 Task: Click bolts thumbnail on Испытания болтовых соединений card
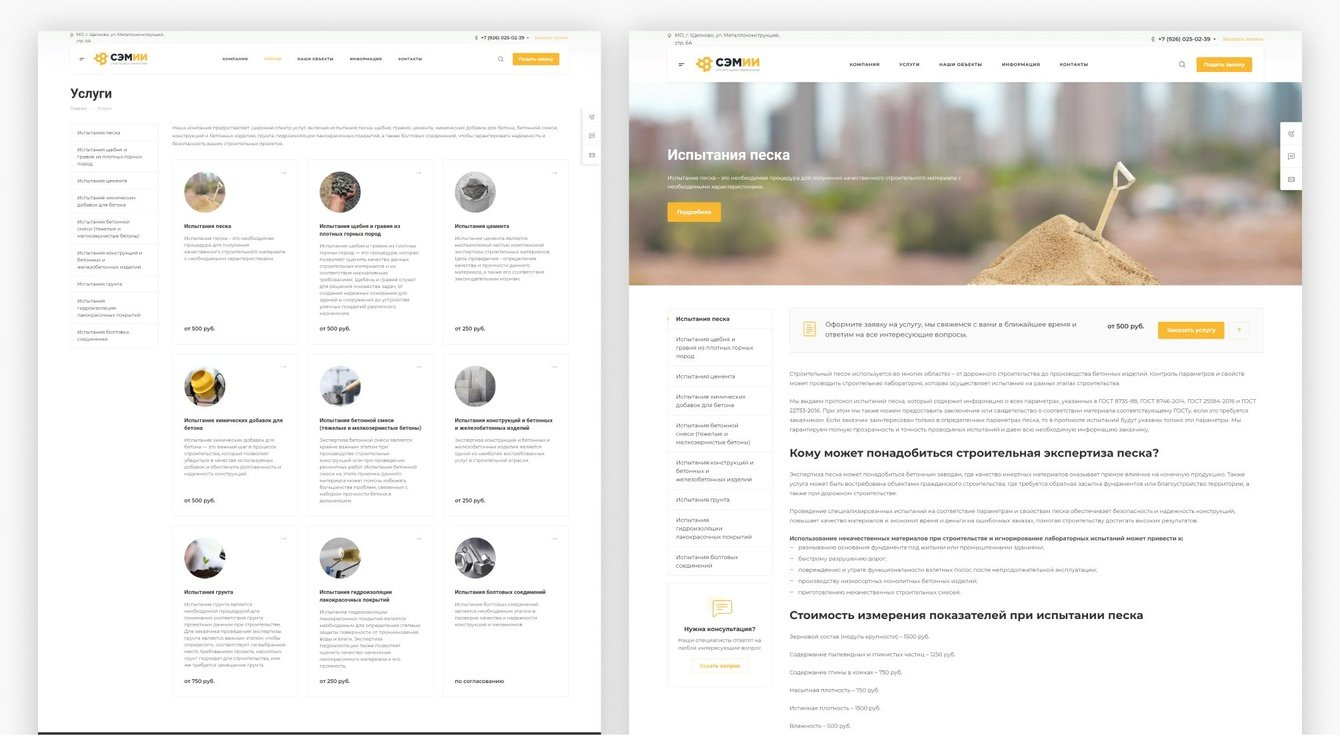click(x=475, y=559)
